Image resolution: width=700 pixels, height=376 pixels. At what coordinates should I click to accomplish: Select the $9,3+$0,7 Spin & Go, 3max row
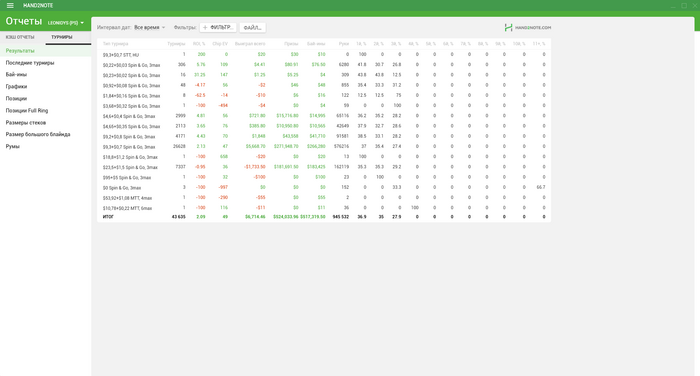pyautogui.click(x=324, y=146)
